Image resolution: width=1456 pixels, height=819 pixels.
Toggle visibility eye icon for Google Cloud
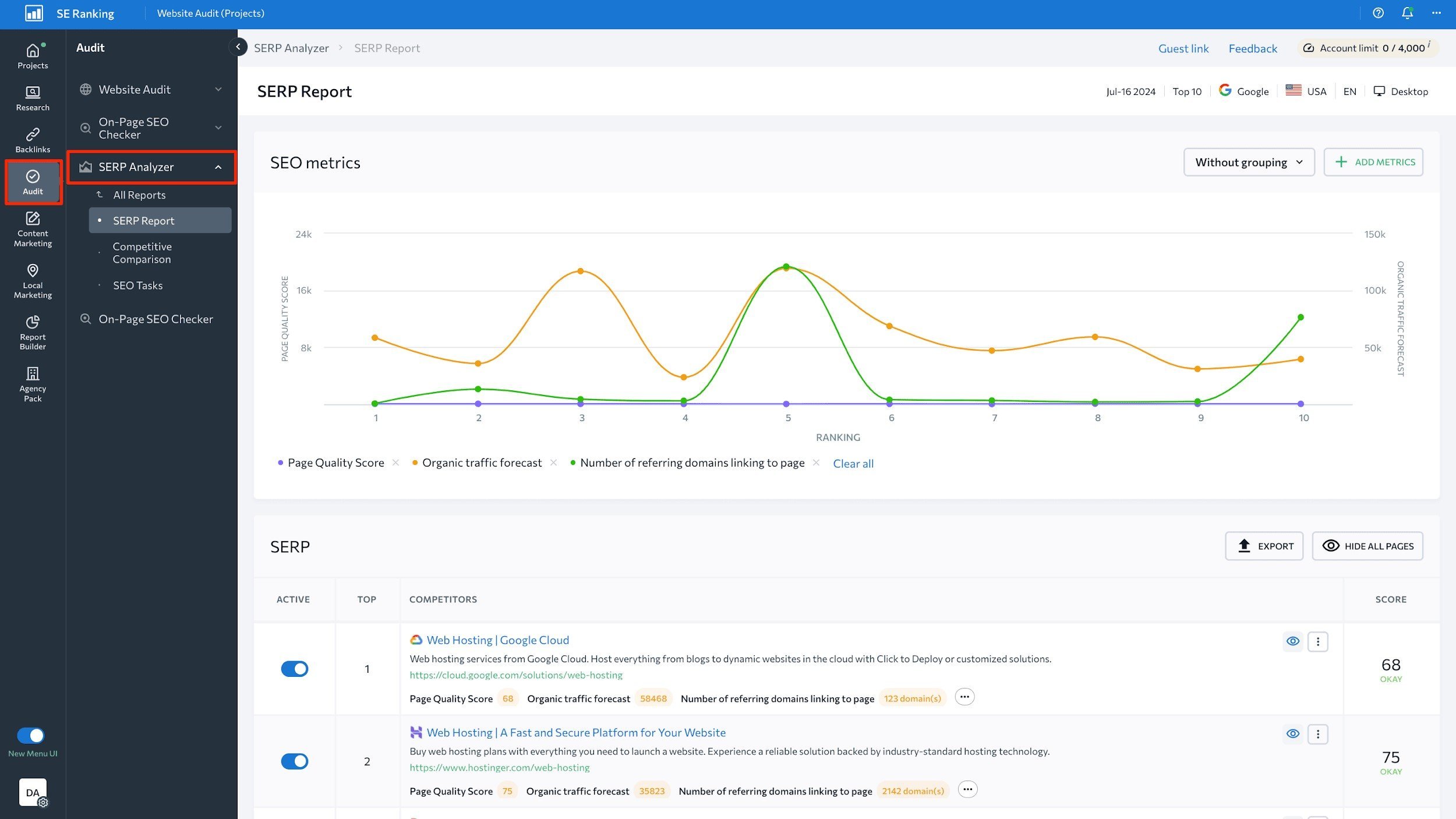click(x=1292, y=641)
